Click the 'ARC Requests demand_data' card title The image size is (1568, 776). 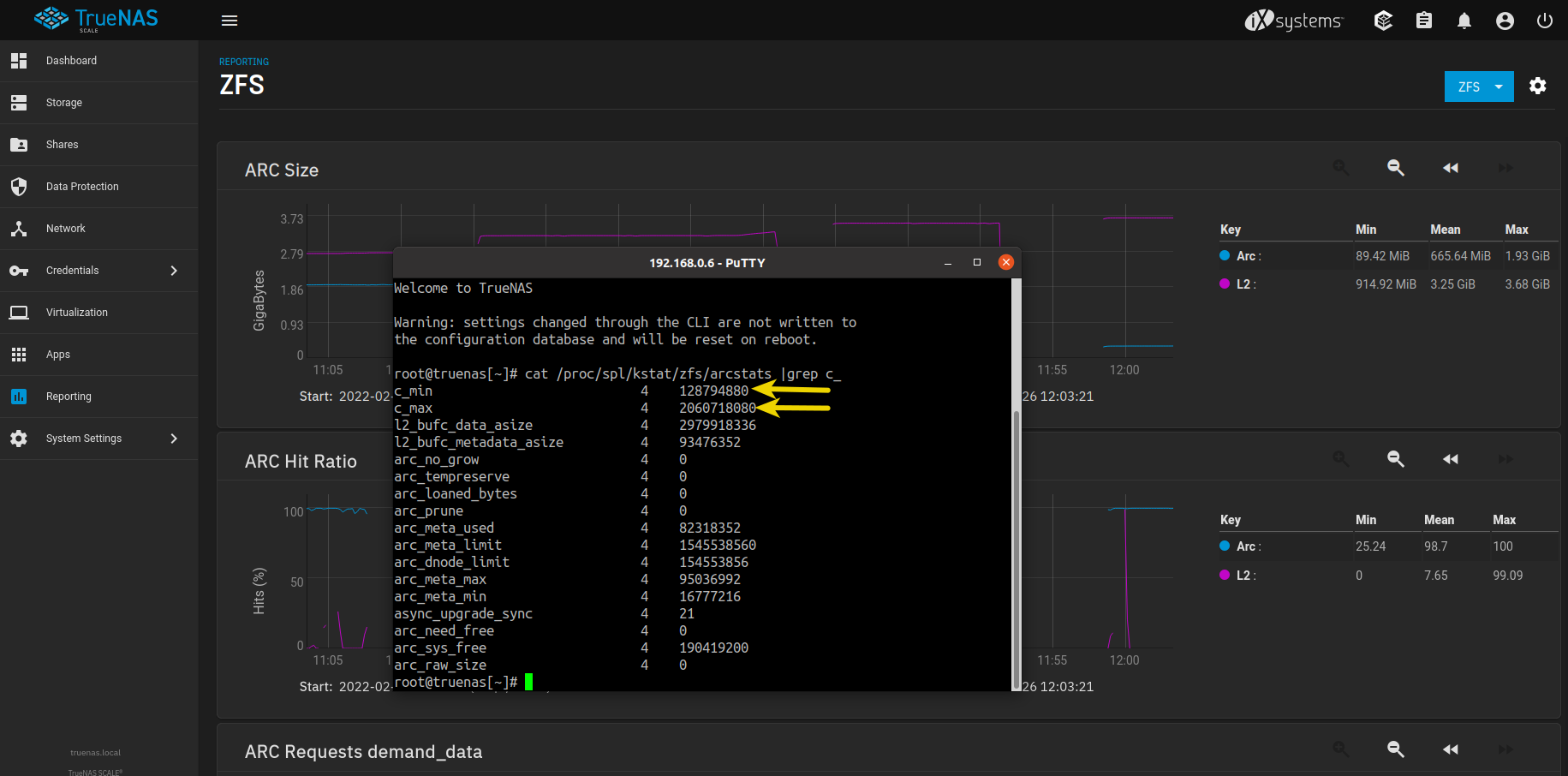(x=364, y=752)
